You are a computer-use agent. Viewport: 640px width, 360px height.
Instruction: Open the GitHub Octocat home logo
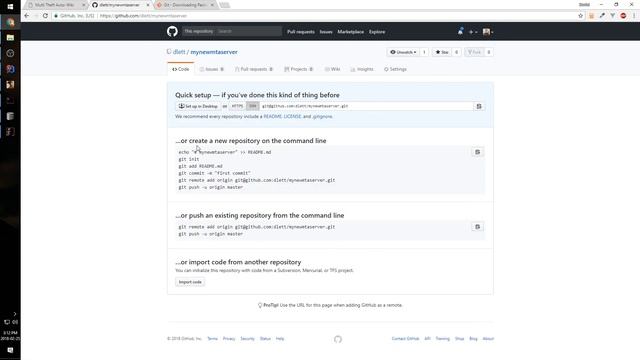[x=172, y=31]
